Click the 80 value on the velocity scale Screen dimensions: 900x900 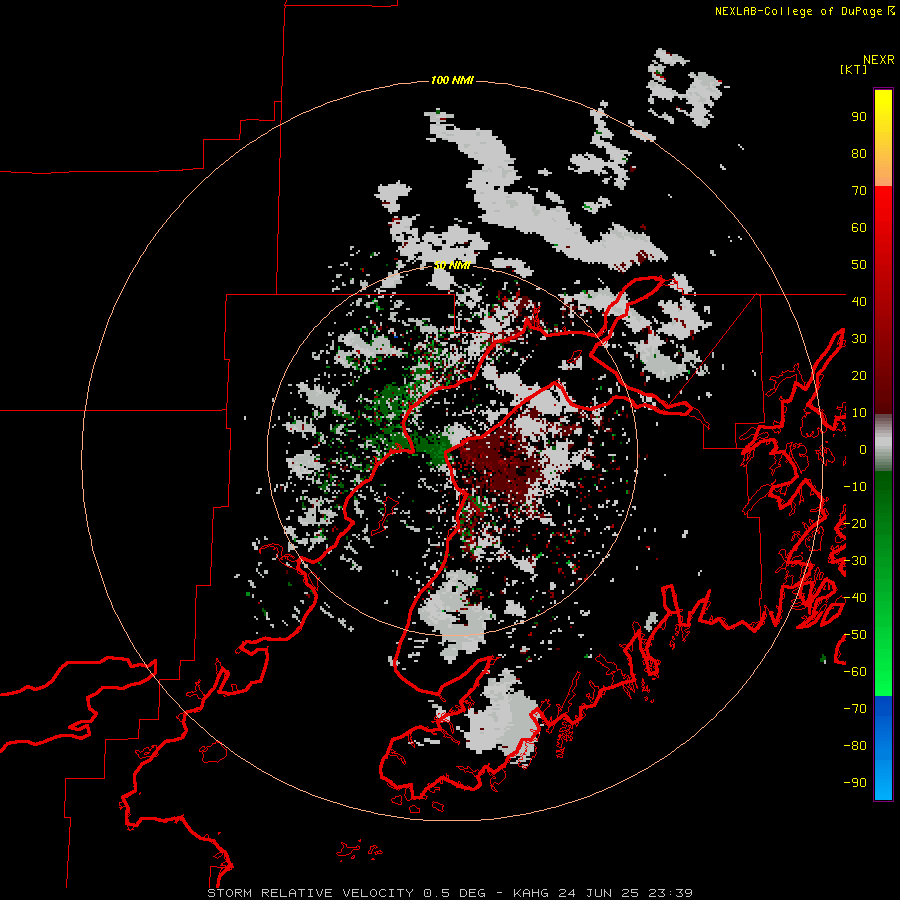coord(859,153)
